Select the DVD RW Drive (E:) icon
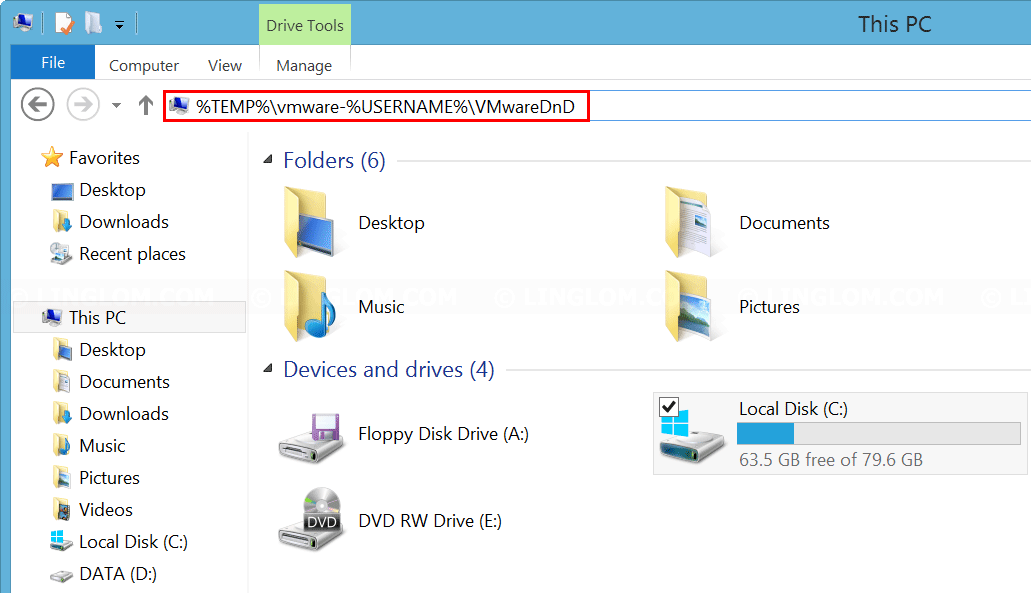The image size is (1031, 593). 312,519
